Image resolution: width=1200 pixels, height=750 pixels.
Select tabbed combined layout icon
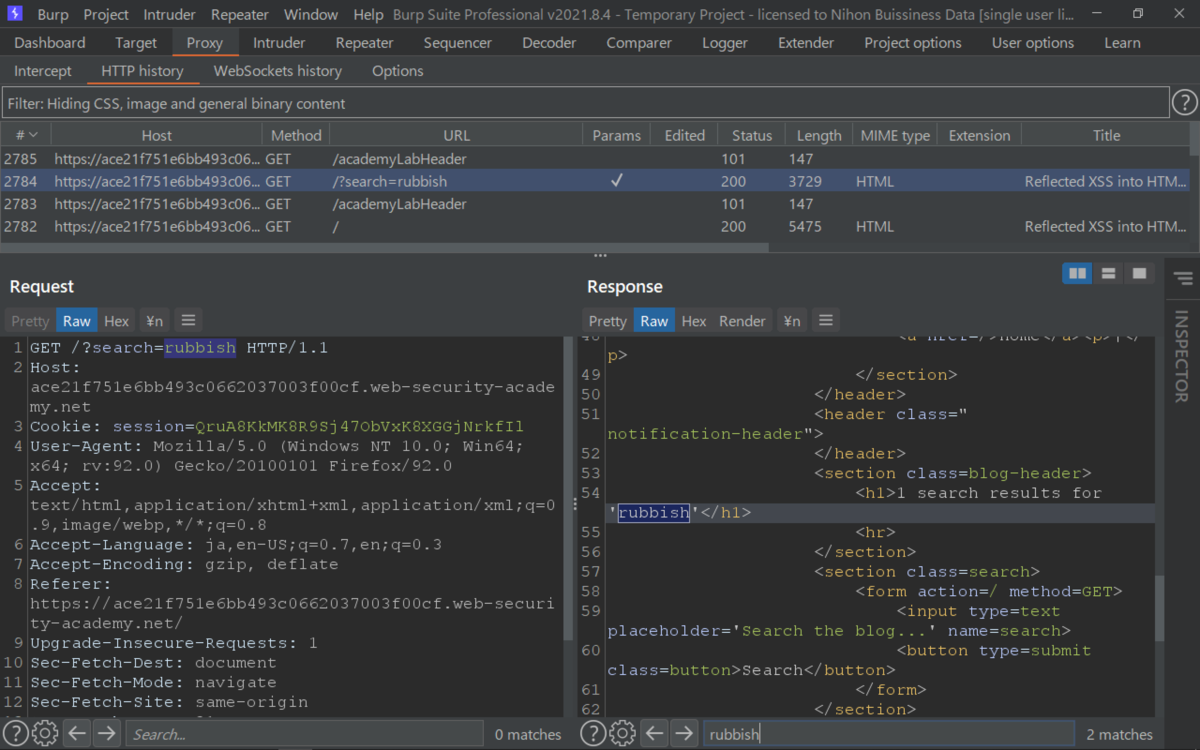(x=1139, y=273)
